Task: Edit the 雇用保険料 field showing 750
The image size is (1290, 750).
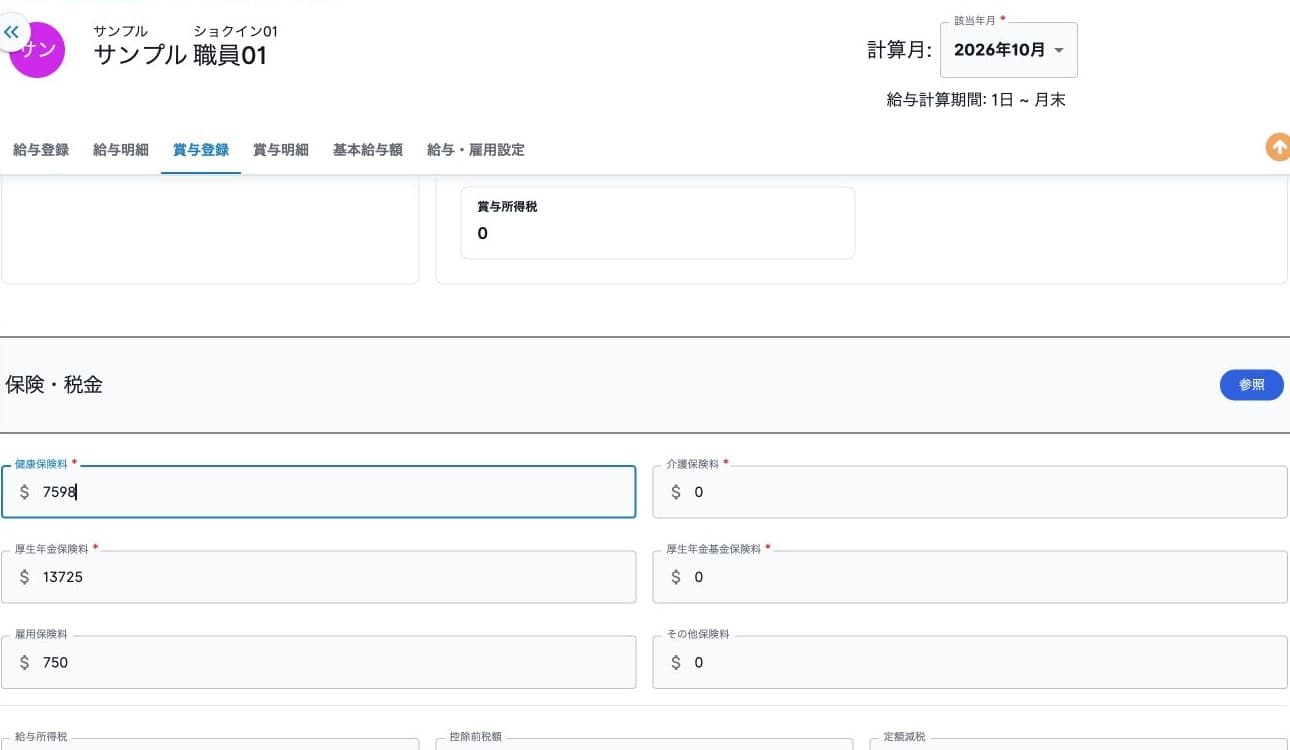Action: pos(318,662)
